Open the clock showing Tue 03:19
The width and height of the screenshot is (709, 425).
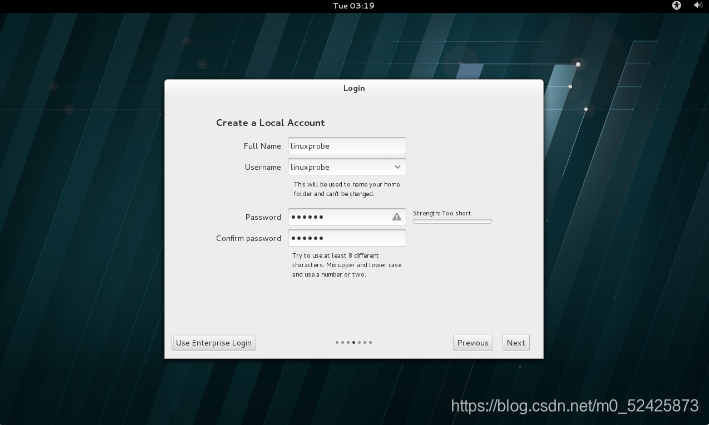click(x=354, y=6)
